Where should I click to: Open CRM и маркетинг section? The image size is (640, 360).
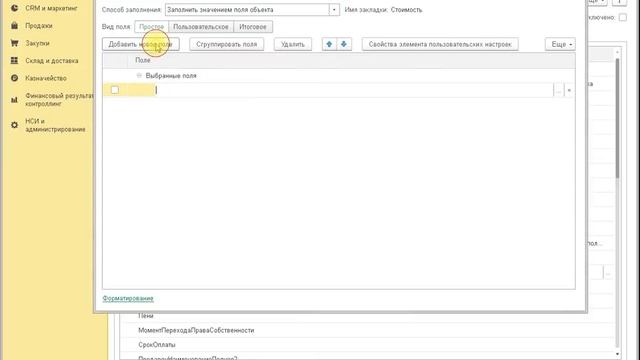pyautogui.click(x=51, y=8)
